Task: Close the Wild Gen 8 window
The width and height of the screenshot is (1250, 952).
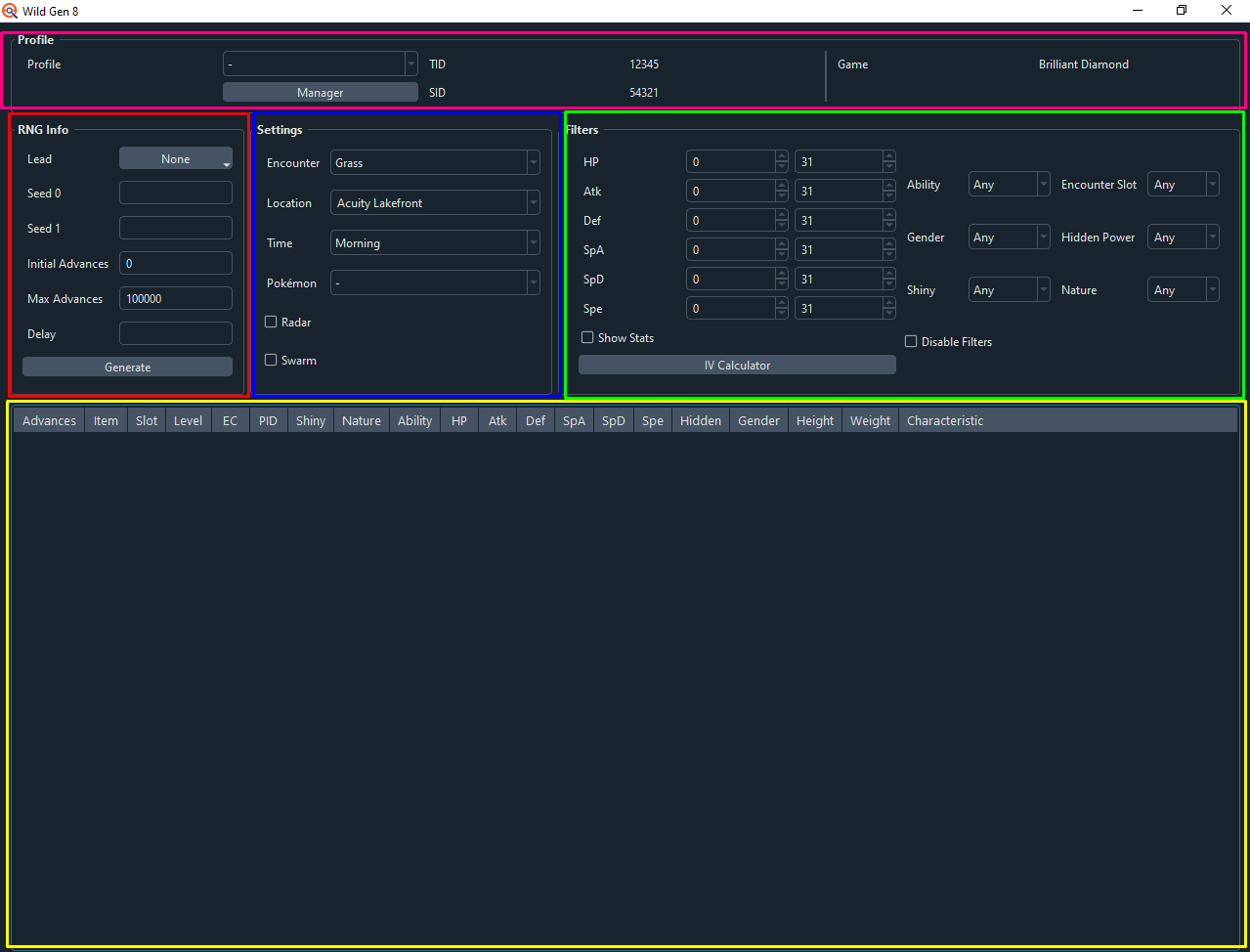Action: [1227, 11]
